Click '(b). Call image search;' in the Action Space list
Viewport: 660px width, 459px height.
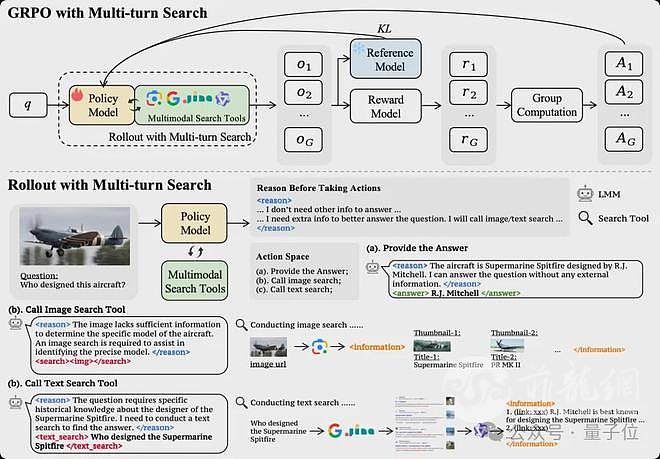[298, 280]
